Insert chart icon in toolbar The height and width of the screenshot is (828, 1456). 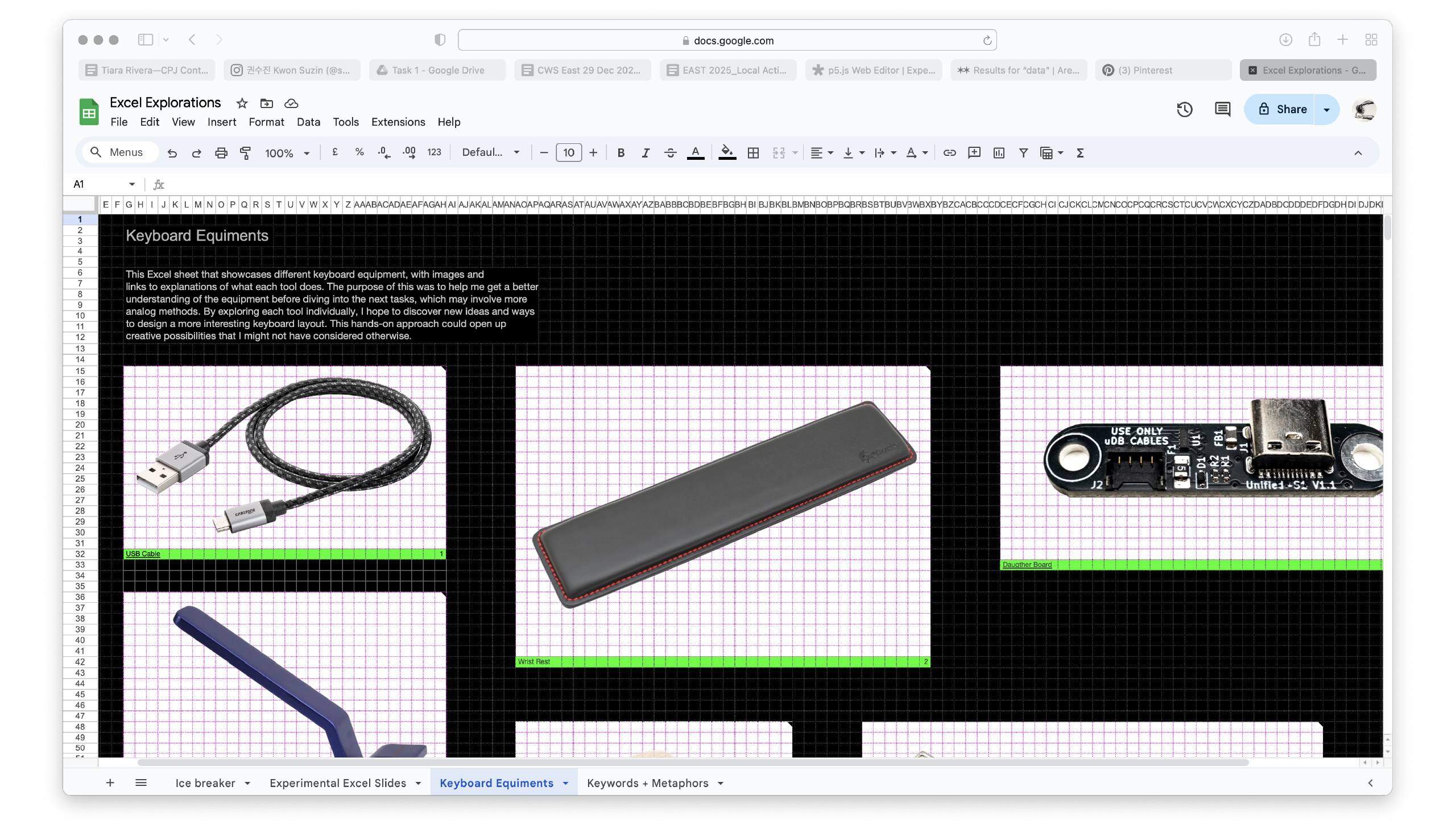(999, 152)
